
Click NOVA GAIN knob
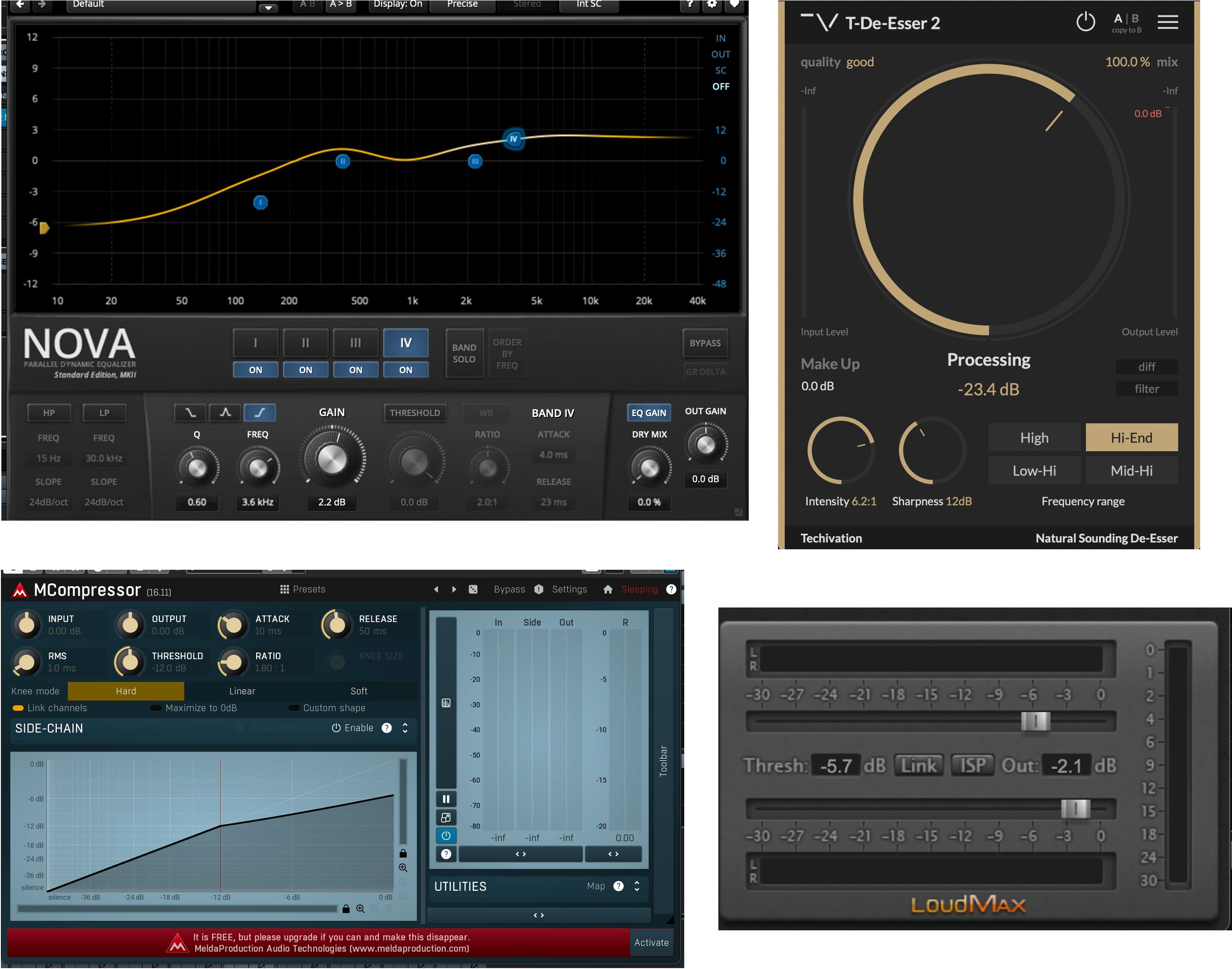click(x=332, y=458)
